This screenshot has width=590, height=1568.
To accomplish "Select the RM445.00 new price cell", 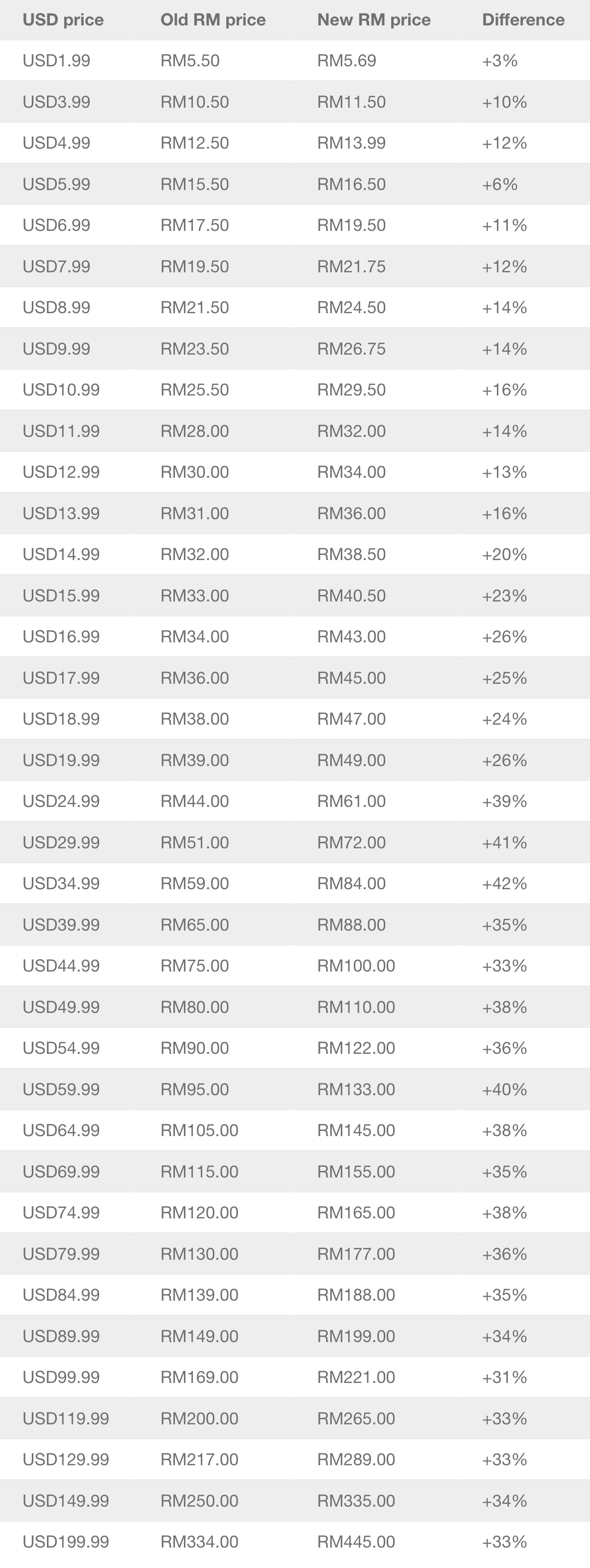I will click(356, 1541).
